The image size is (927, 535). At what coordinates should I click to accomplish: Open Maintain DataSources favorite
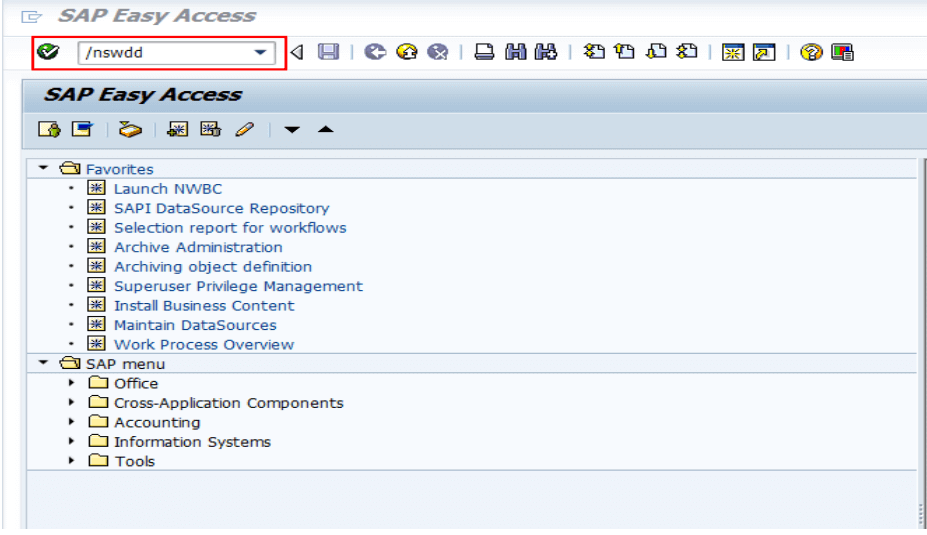pyautogui.click(x=195, y=325)
